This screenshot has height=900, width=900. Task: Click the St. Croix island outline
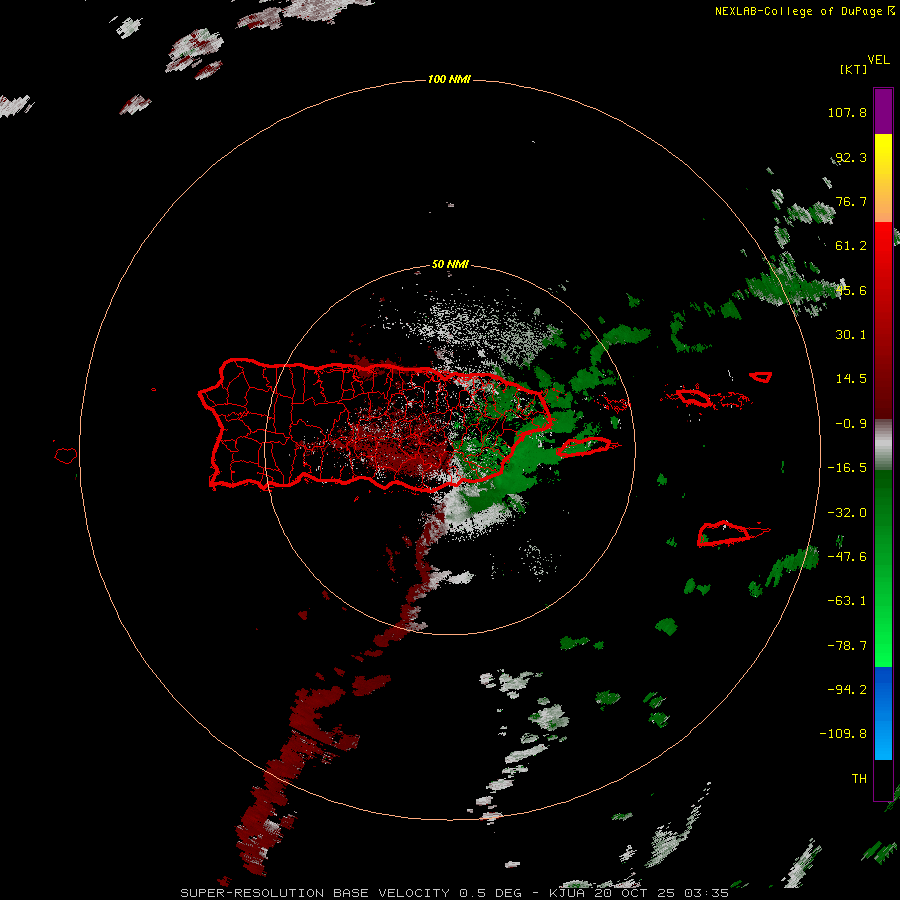coord(732,534)
